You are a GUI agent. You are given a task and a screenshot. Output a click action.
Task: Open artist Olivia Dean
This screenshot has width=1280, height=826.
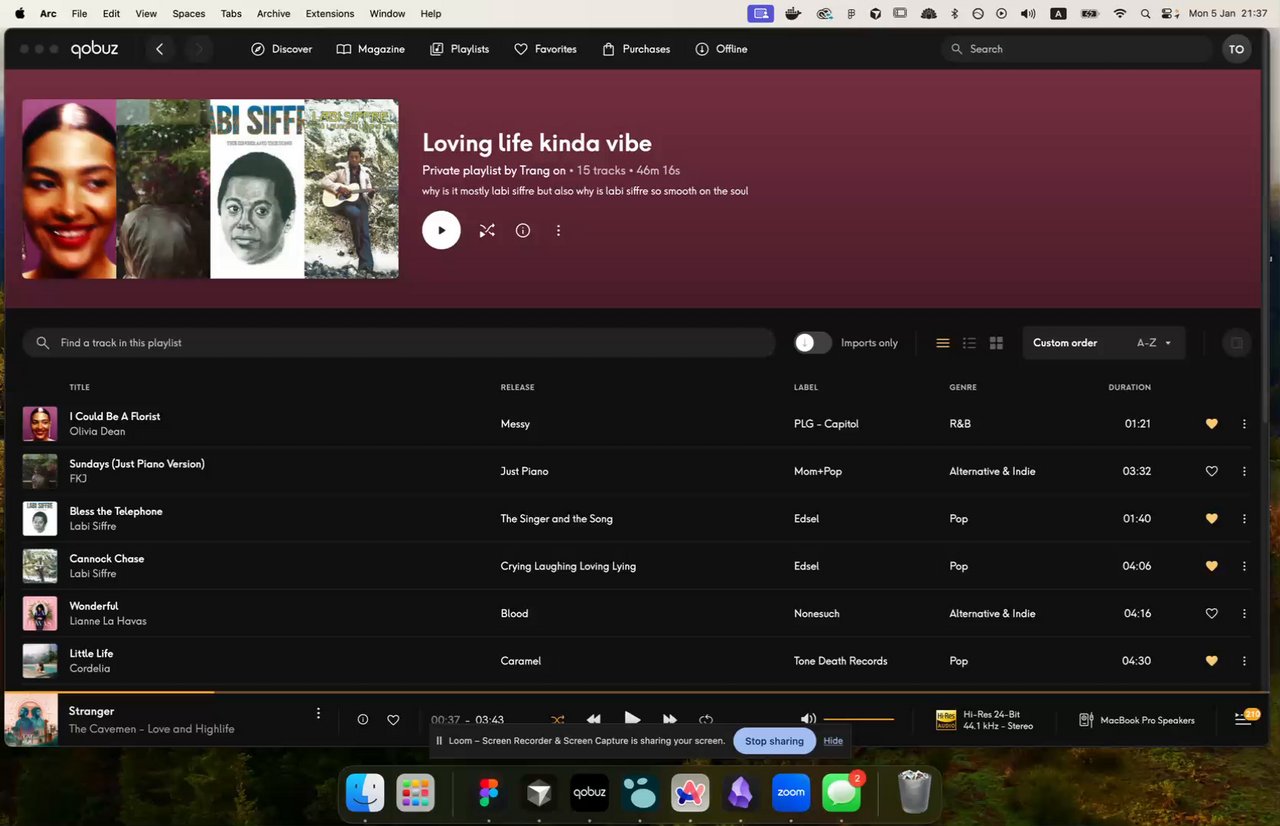(x=97, y=432)
